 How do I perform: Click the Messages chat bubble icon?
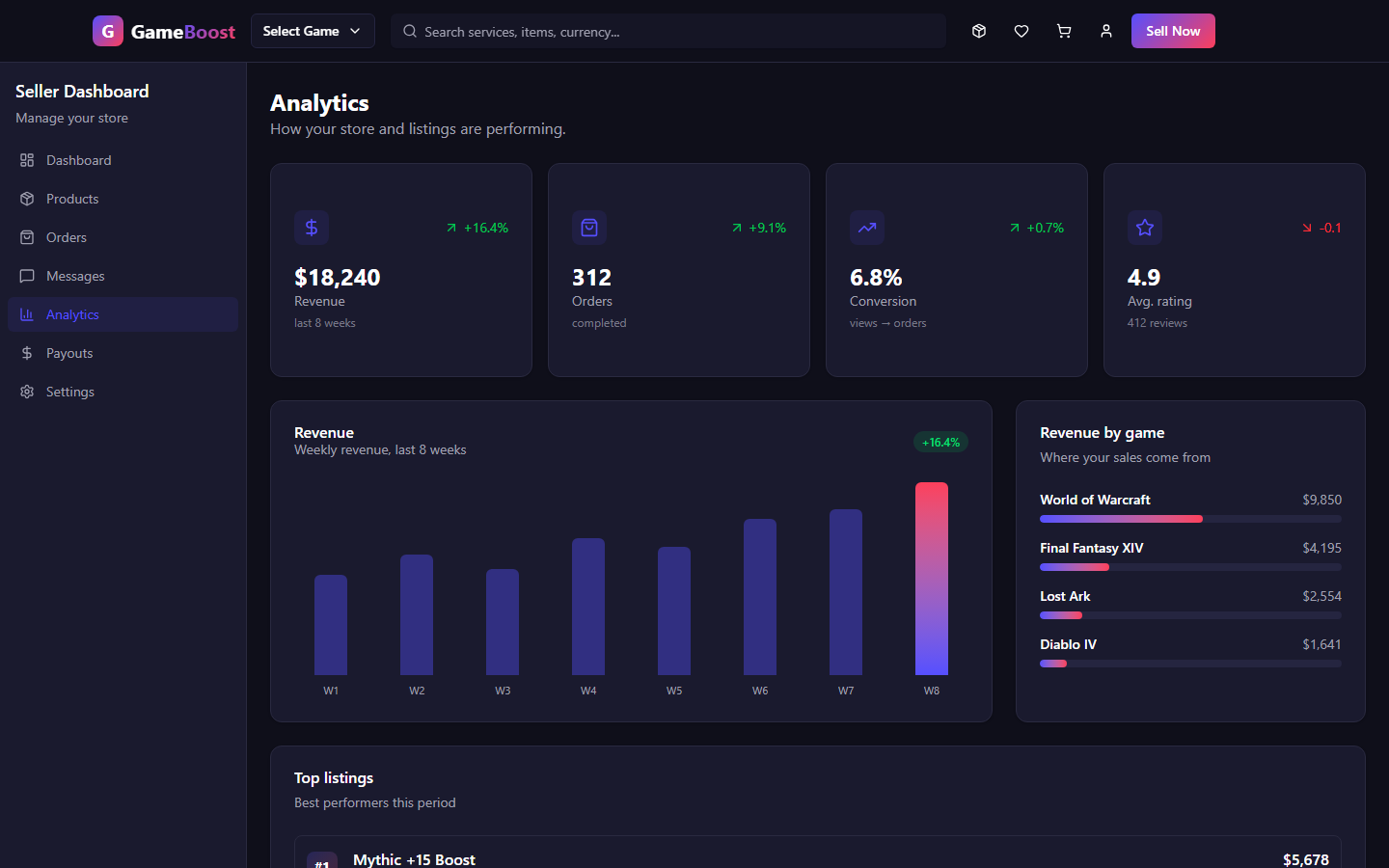[27, 276]
